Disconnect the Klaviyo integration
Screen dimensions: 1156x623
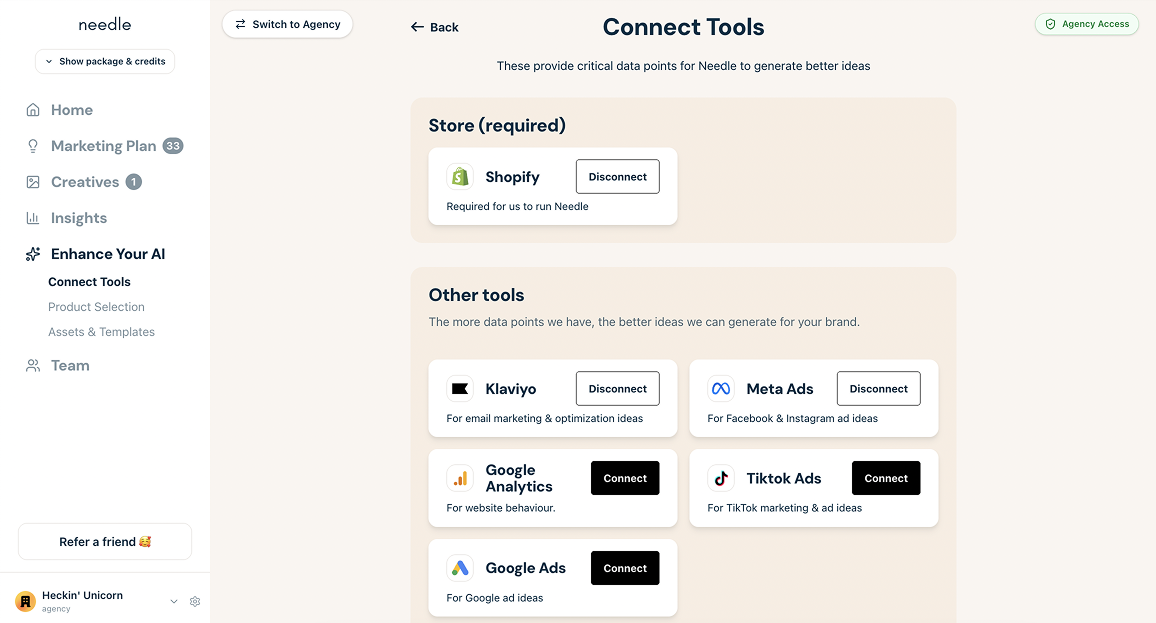(x=618, y=389)
